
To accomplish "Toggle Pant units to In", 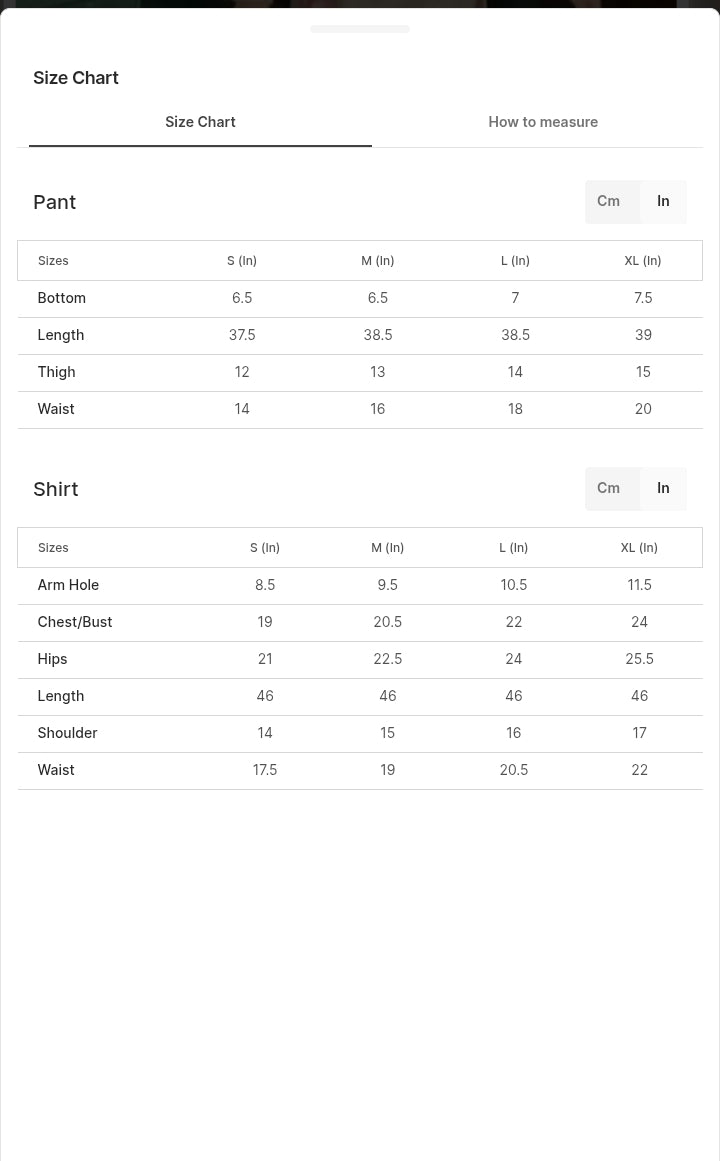I will tap(663, 201).
